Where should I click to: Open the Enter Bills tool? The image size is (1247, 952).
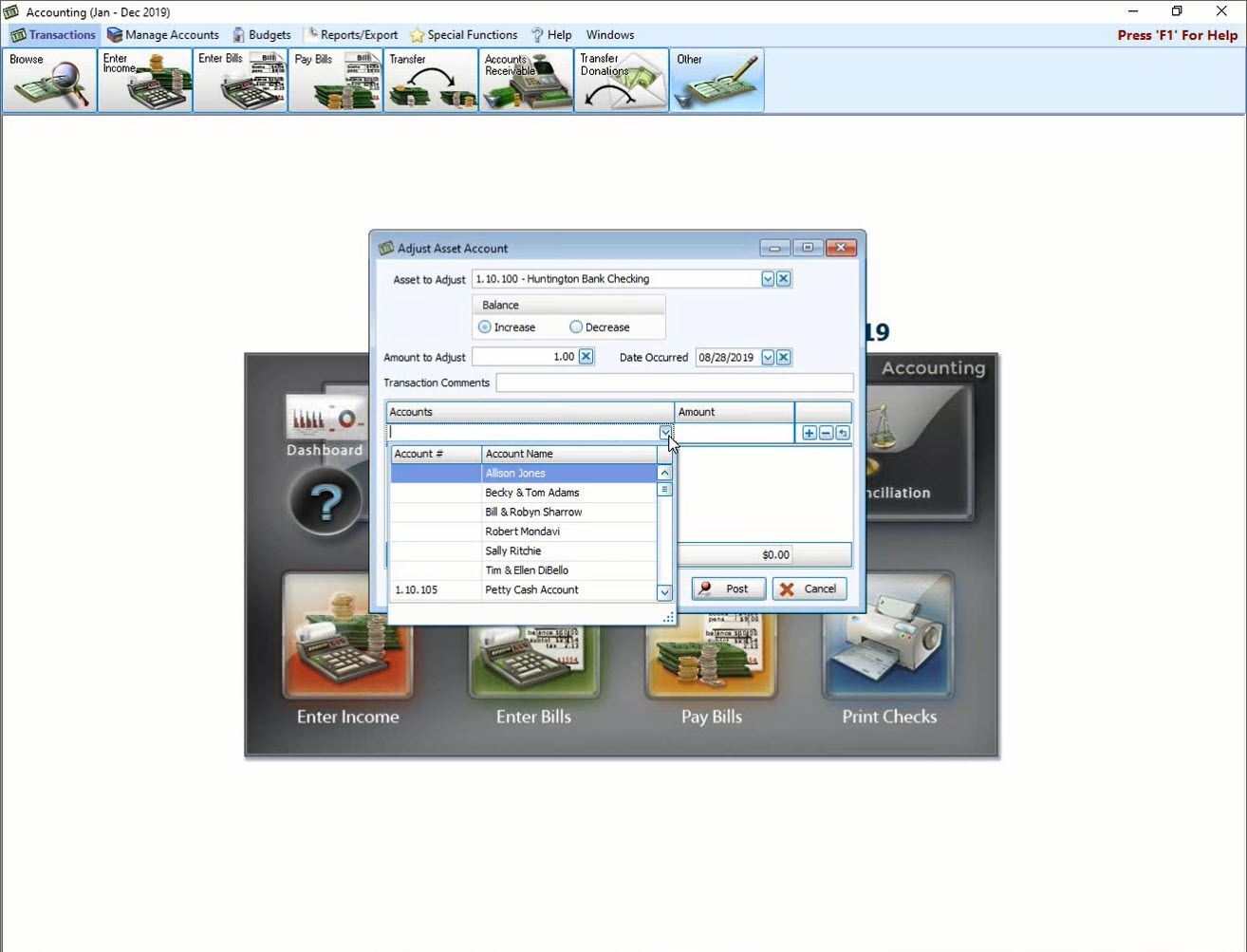tap(240, 80)
